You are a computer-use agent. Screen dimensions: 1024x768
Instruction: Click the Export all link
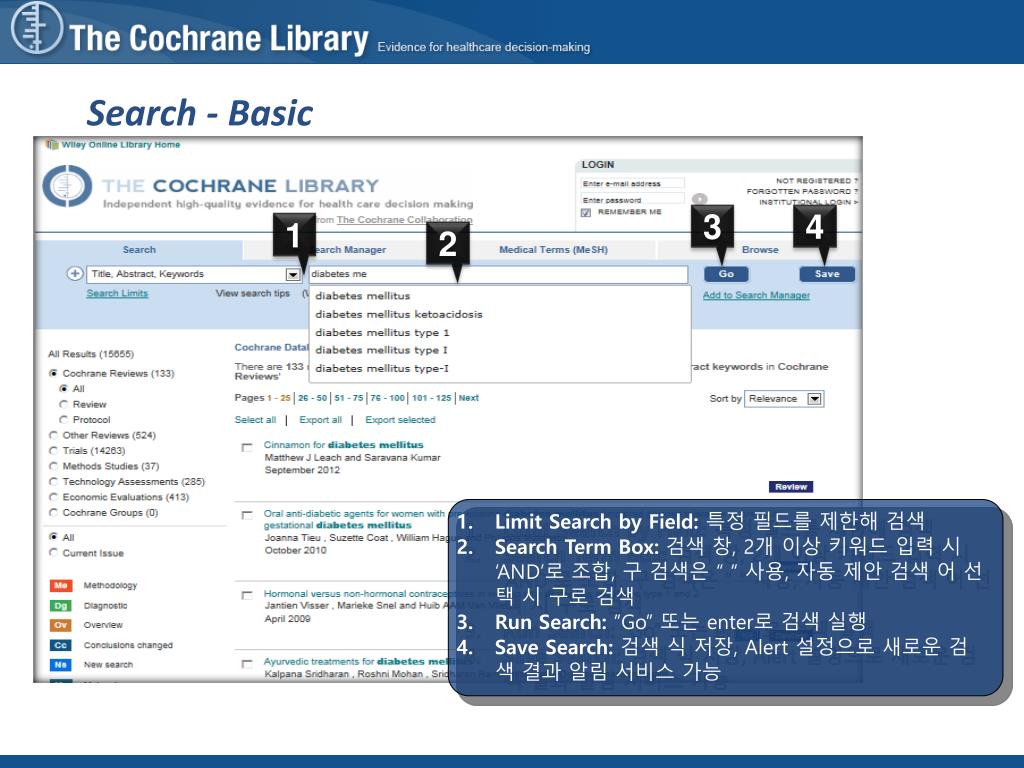pos(321,420)
